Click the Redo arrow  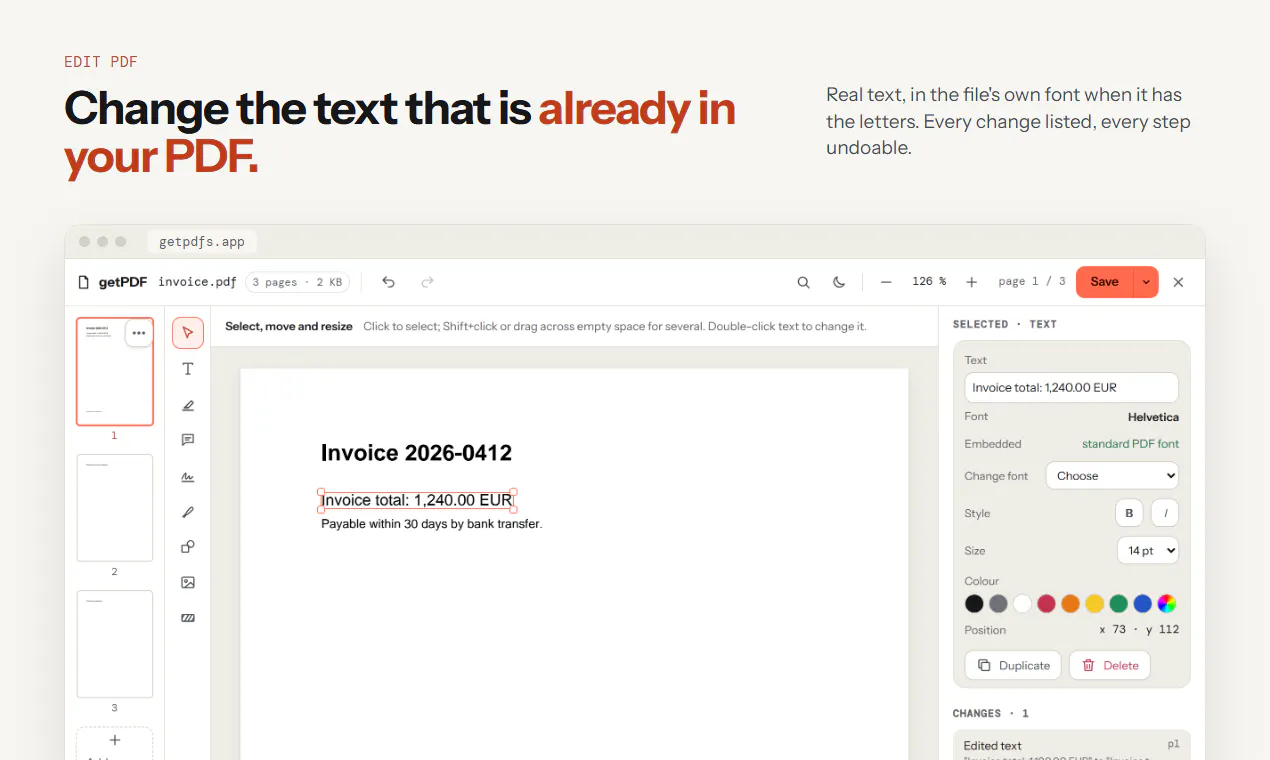click(x=427, y=282)
